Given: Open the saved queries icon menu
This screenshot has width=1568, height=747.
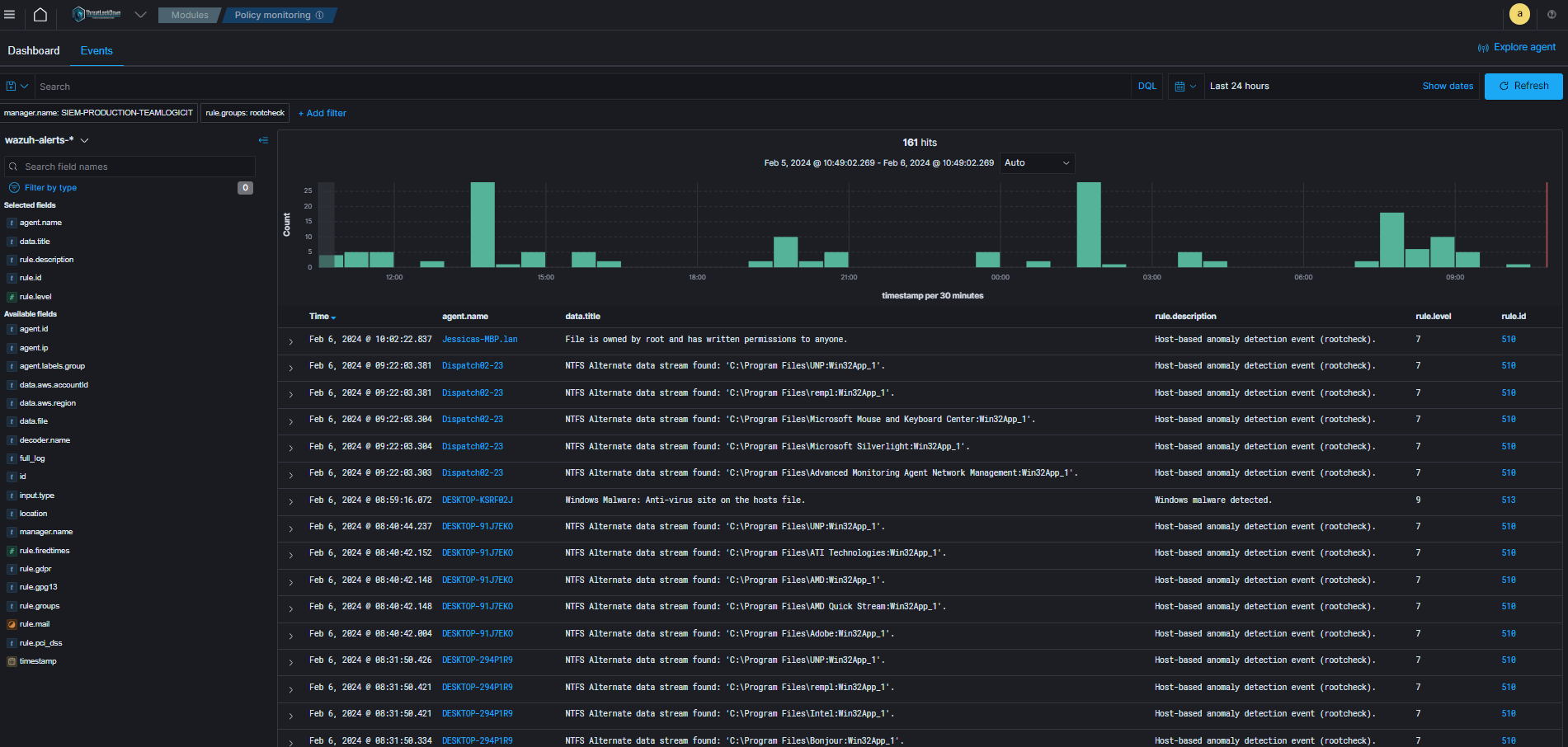Looking at the screenshot, I should [x=16, y=86].
